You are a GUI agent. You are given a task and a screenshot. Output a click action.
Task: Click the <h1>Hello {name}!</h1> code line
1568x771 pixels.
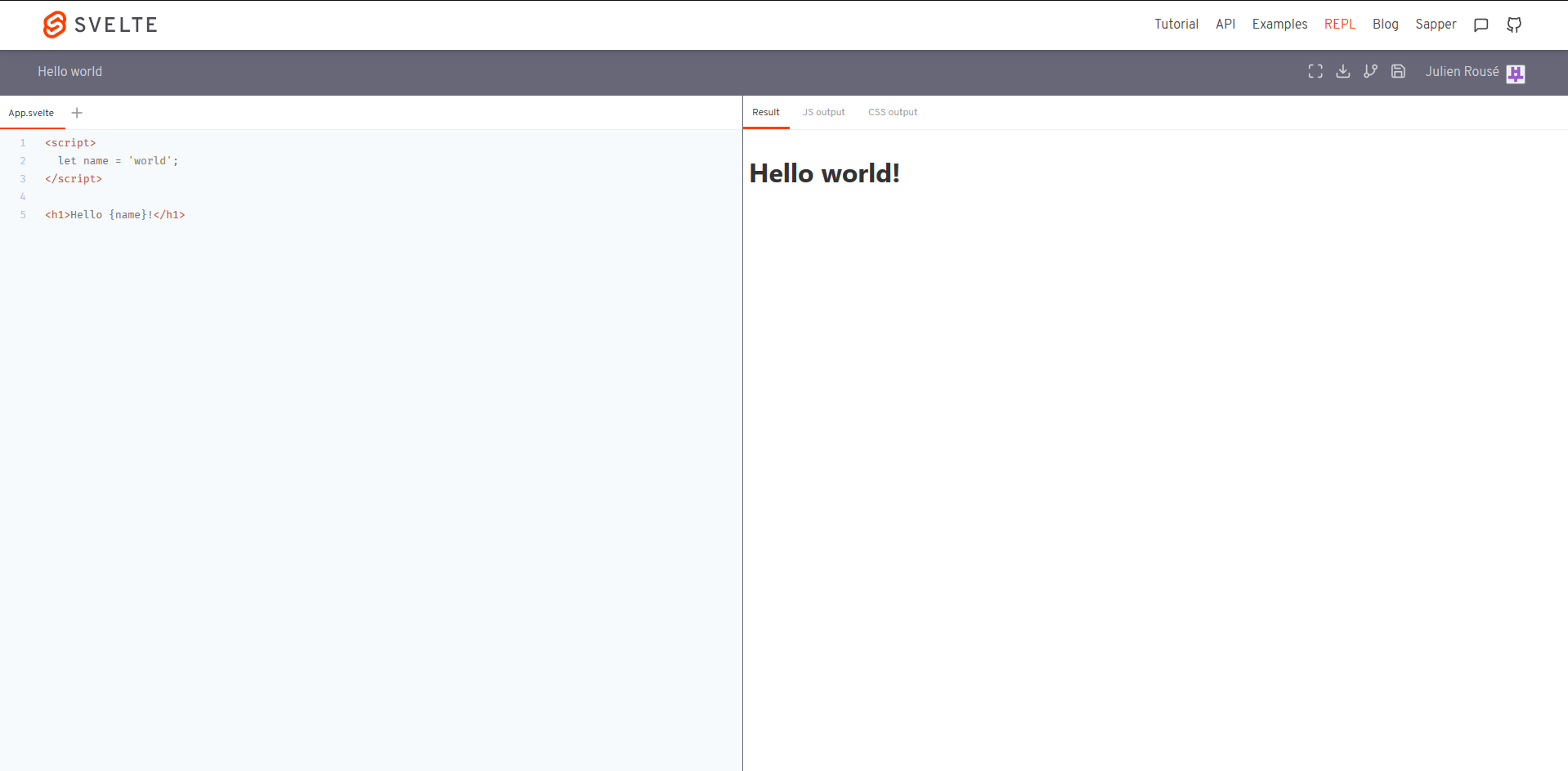[115, 215]
